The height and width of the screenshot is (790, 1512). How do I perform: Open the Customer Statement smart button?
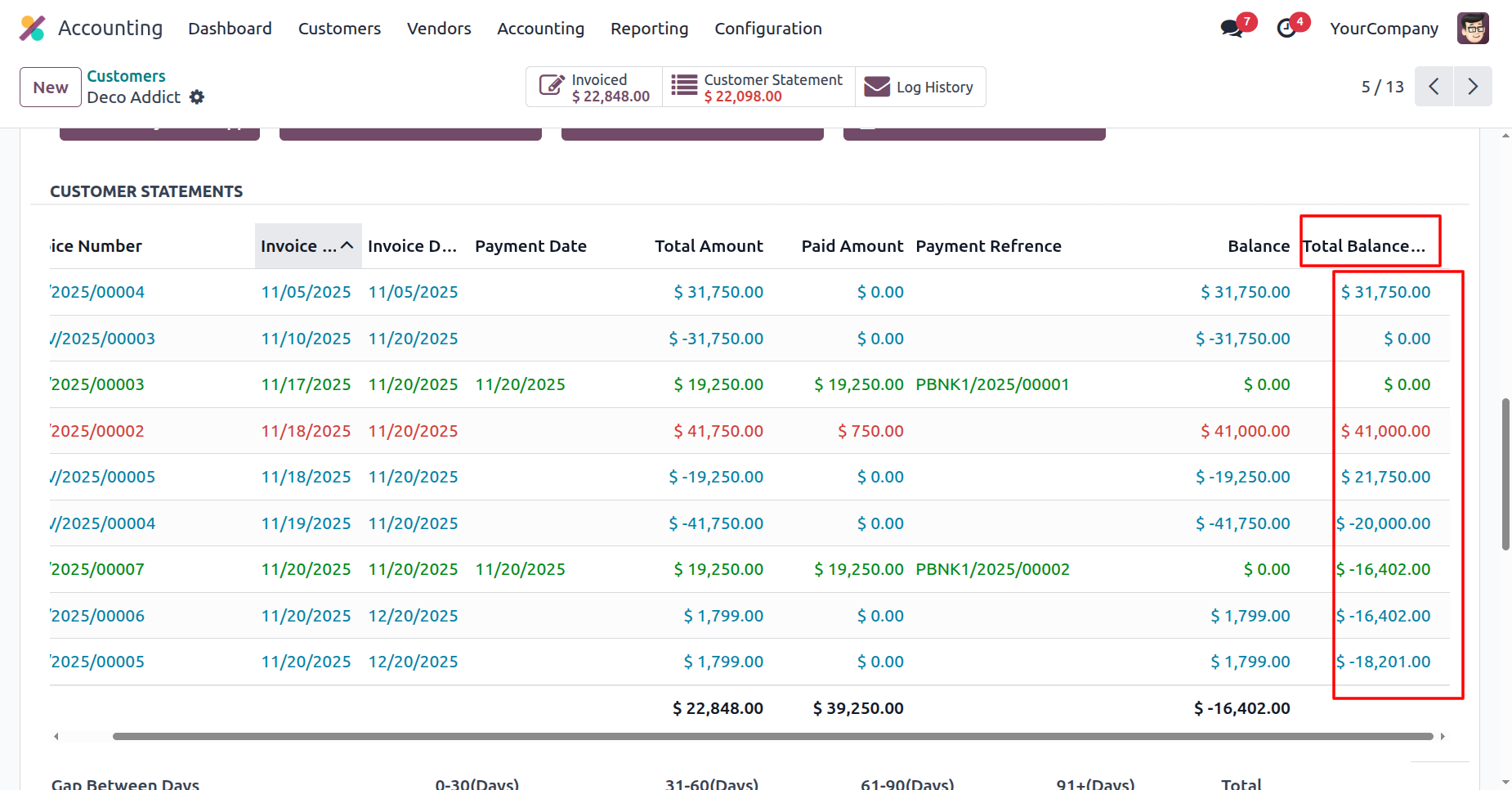click(x=758, y=88)
